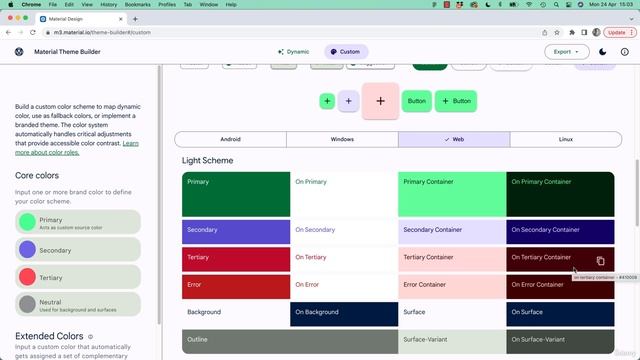The image size is (640, 360).
Task: Select the Android platform tab
Action: [x=230, y=139]
